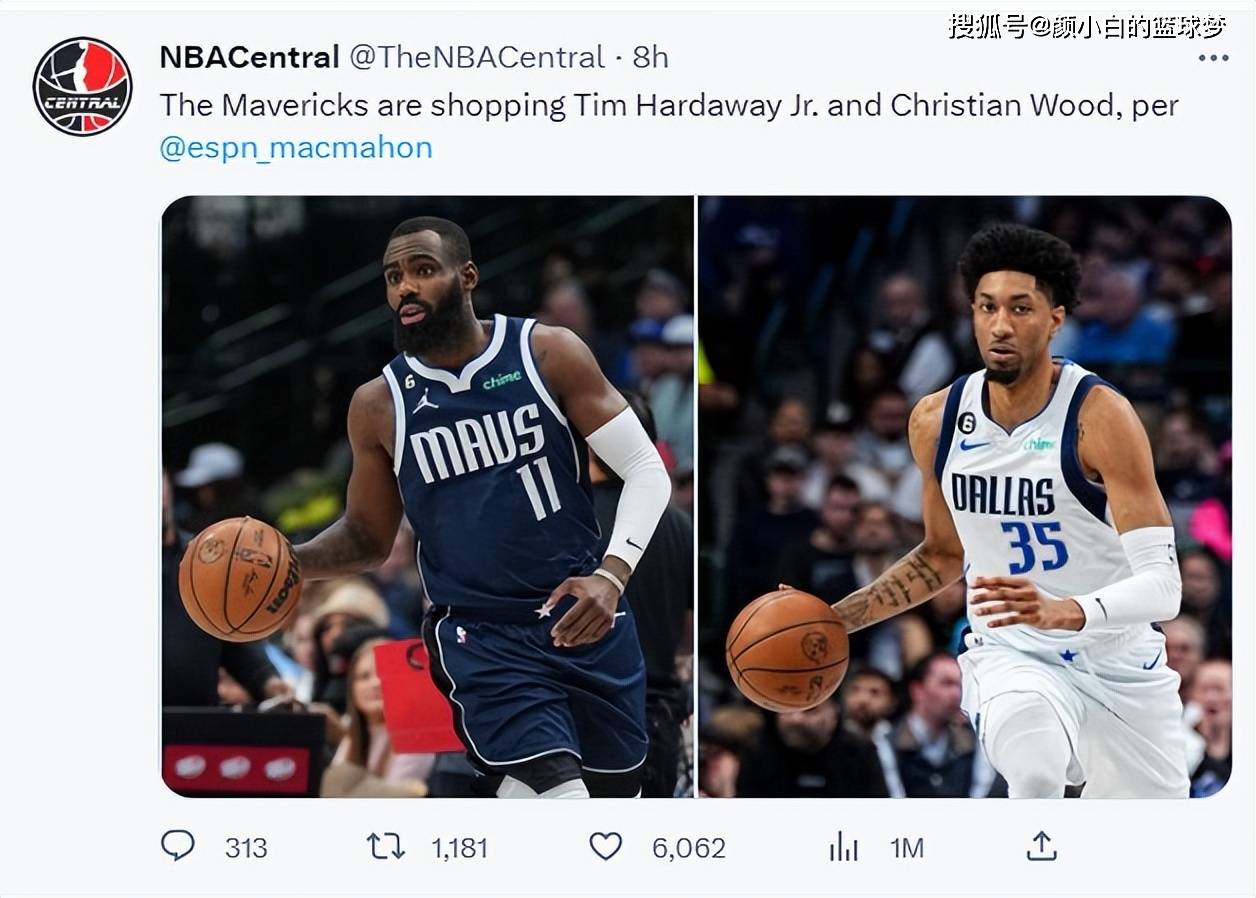
Task: Click the 6,062 likes count
Action: [688, 848]
